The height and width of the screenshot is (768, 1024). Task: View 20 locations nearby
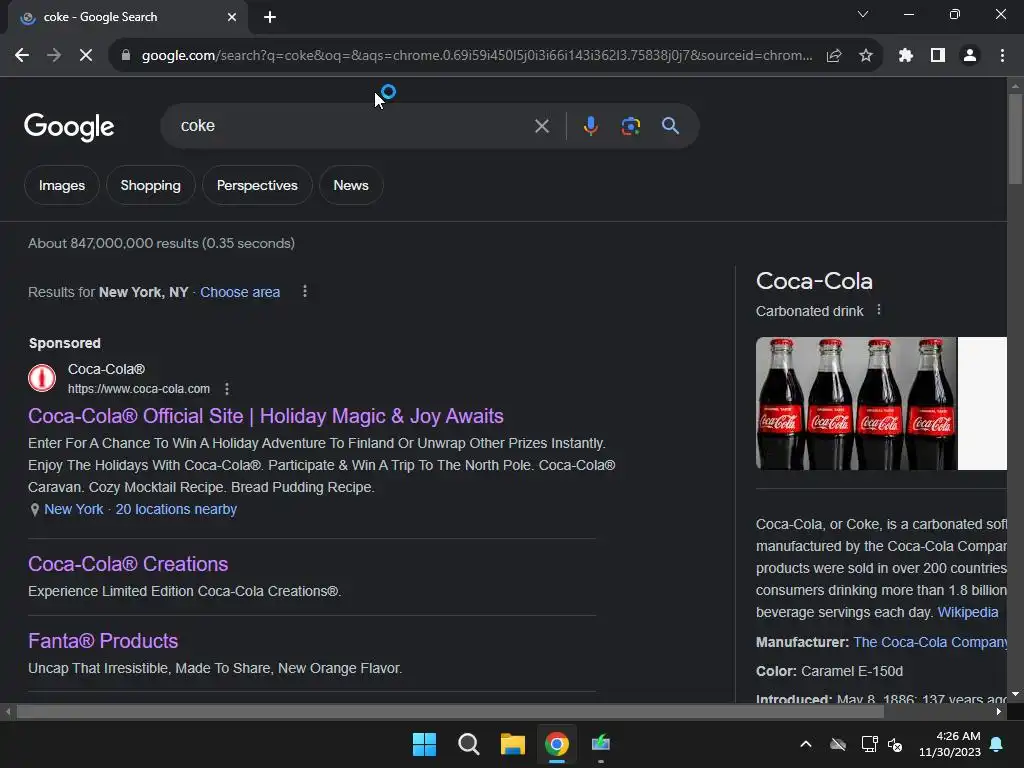click(176, 509)
